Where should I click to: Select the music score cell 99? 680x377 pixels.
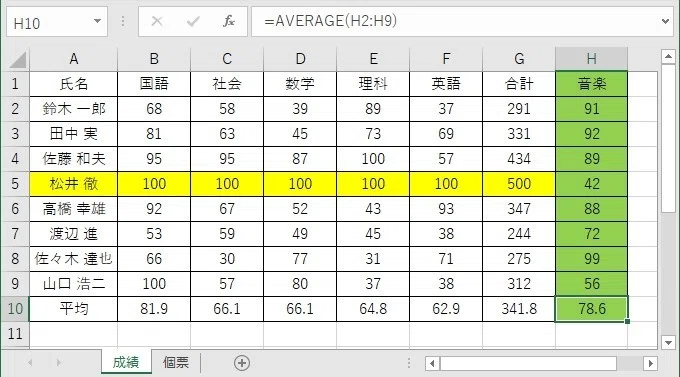pyautogui.click(x=592, y=259)
